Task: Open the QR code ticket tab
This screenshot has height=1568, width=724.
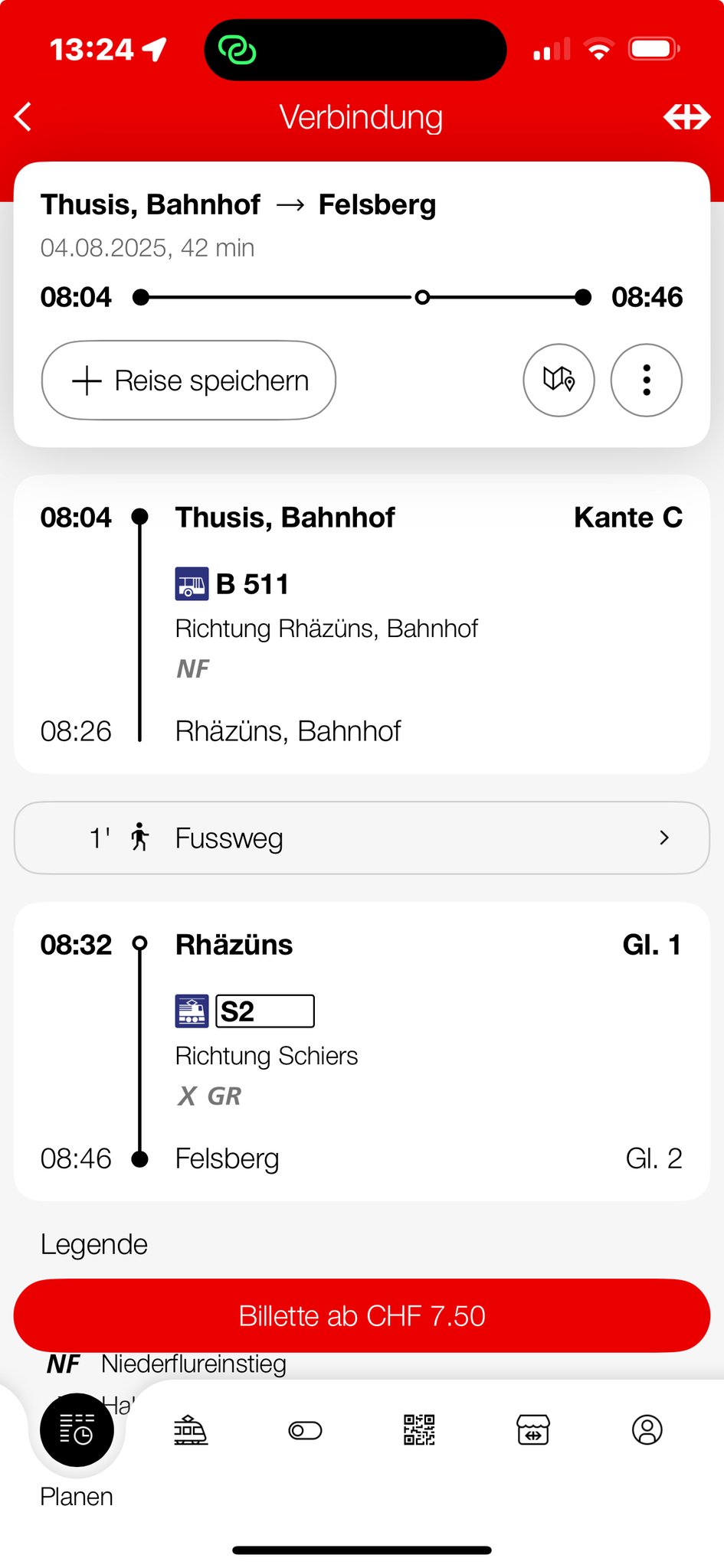Action: click(419, 1429)
